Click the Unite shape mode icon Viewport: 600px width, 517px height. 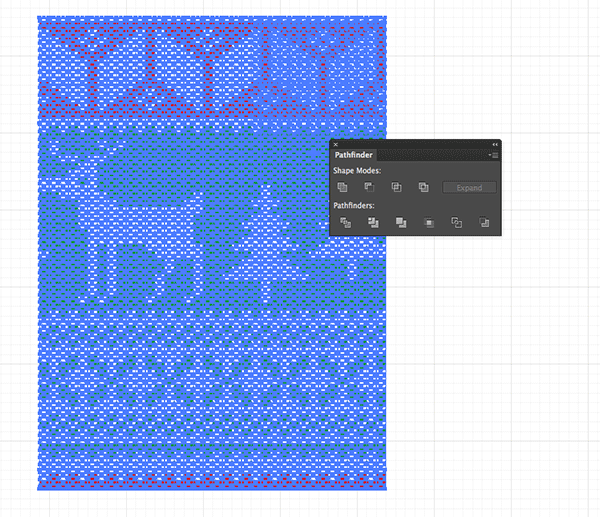(x=342, y=187)
